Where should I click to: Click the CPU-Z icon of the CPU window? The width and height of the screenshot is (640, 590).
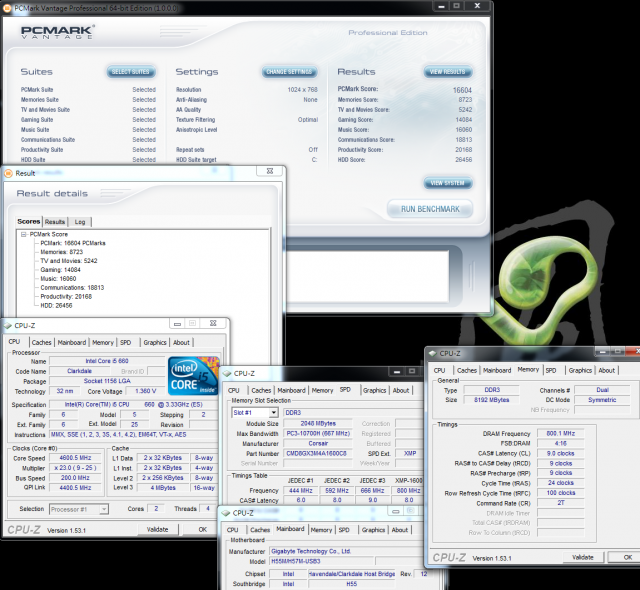tap(8, 326)
